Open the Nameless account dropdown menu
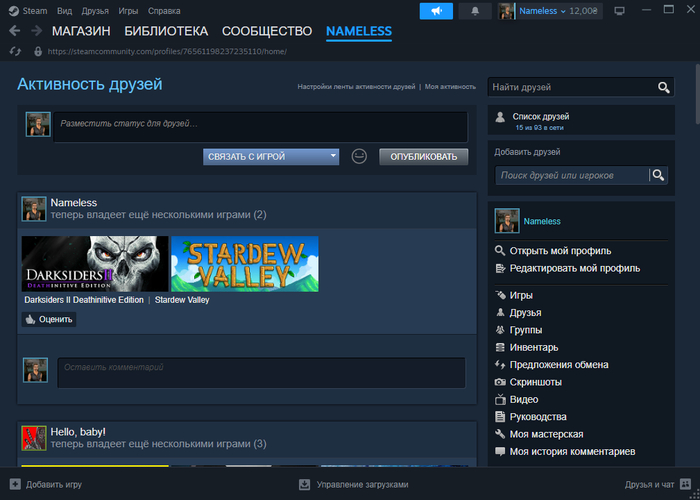The image size is (700, 500). (x=542, y=11)
